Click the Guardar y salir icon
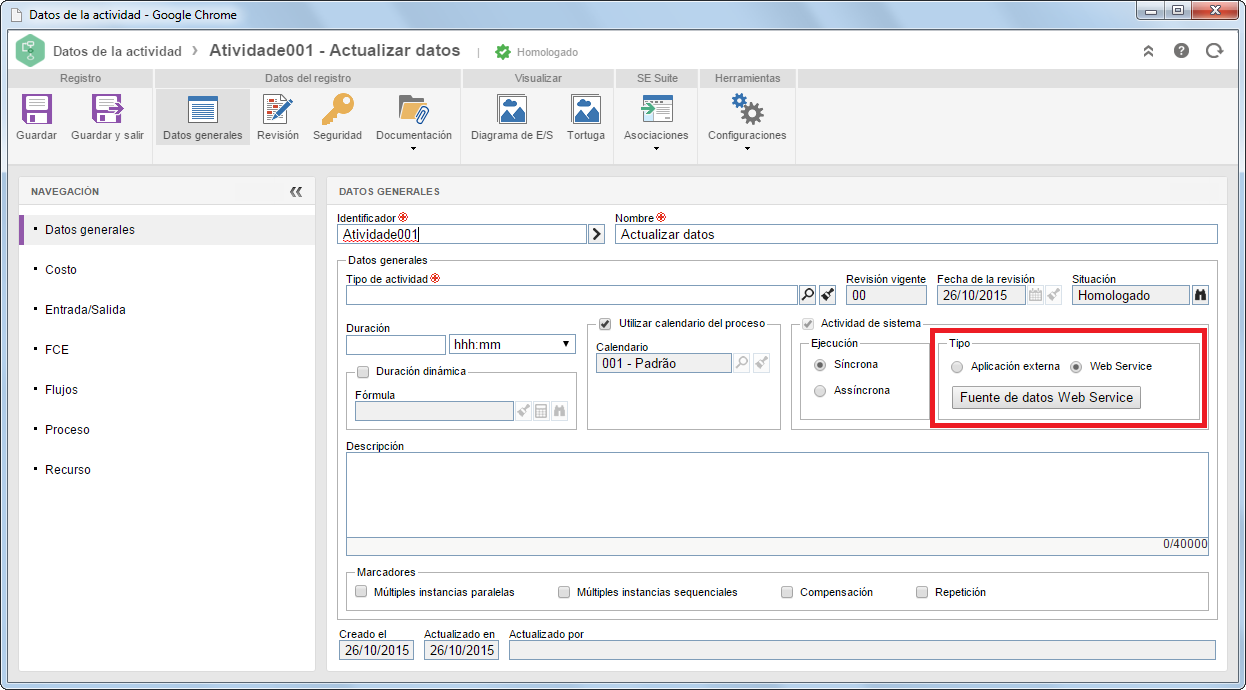Viewport: 1246px width, 690px height. click(x=107, y=110)
